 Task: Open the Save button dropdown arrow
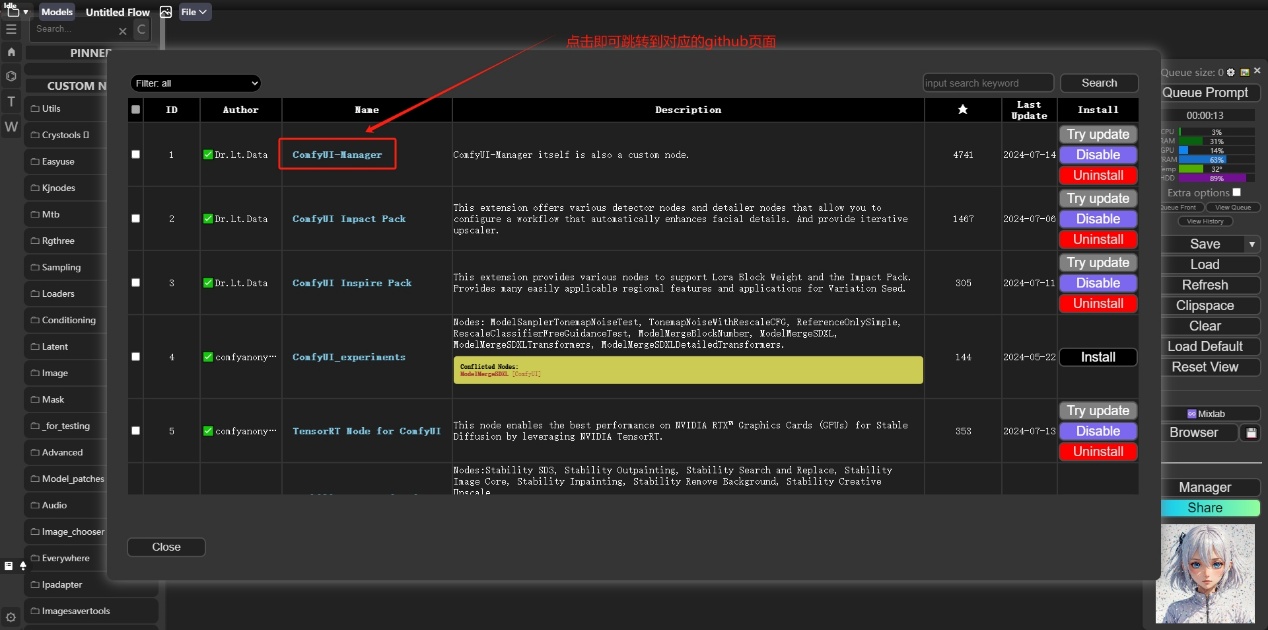tap(1251, 244)
